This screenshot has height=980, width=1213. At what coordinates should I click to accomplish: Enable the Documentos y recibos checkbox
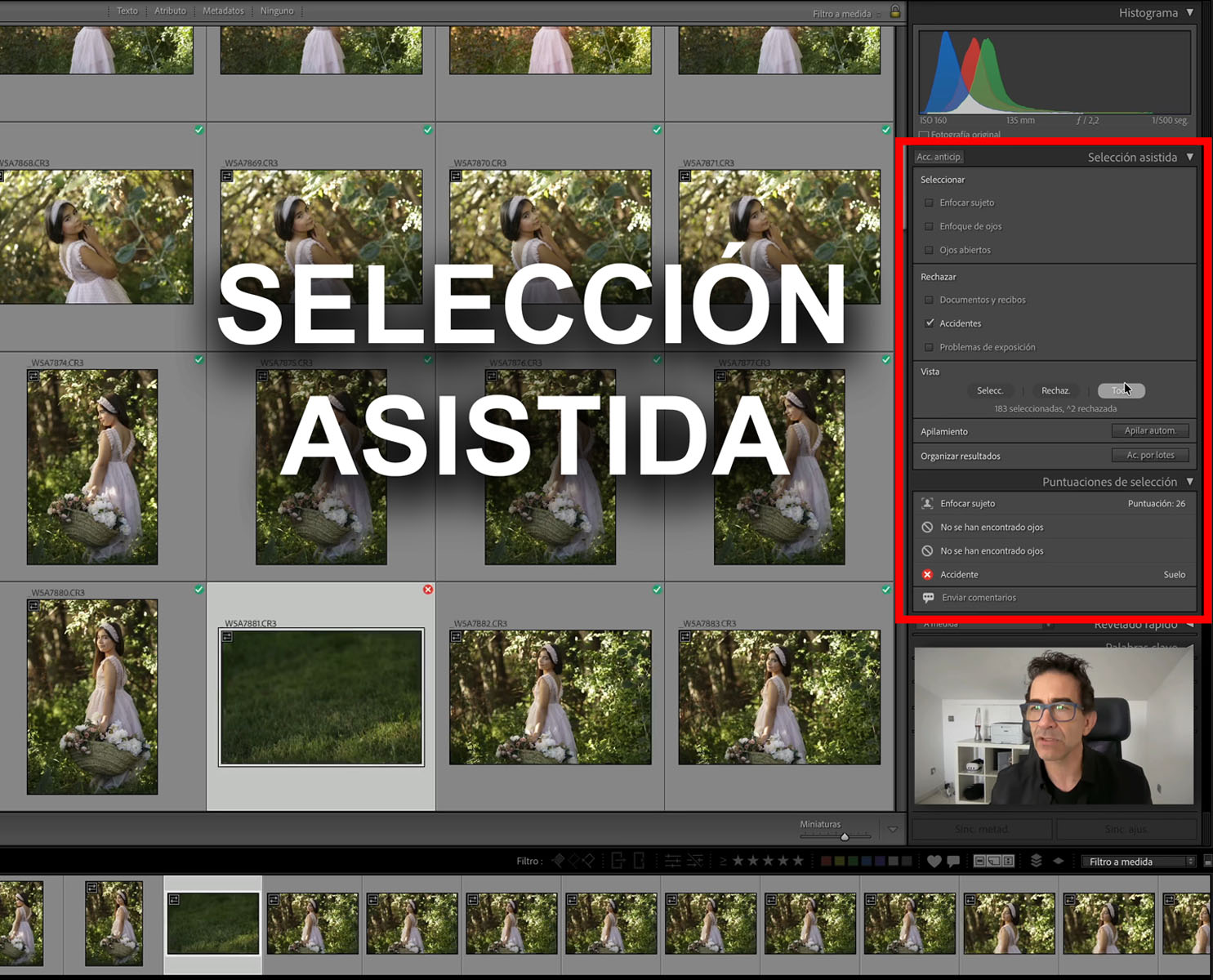(929, 300)
